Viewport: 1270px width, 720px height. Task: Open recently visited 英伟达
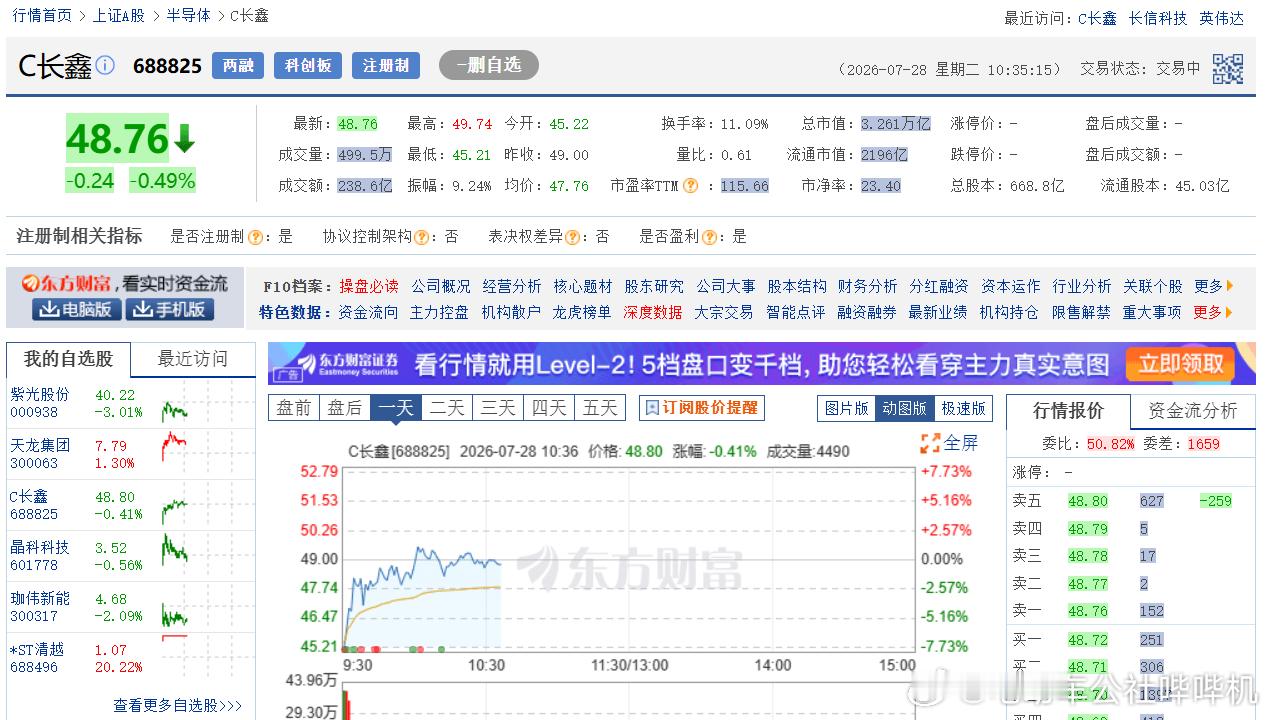pos(1221,18)
